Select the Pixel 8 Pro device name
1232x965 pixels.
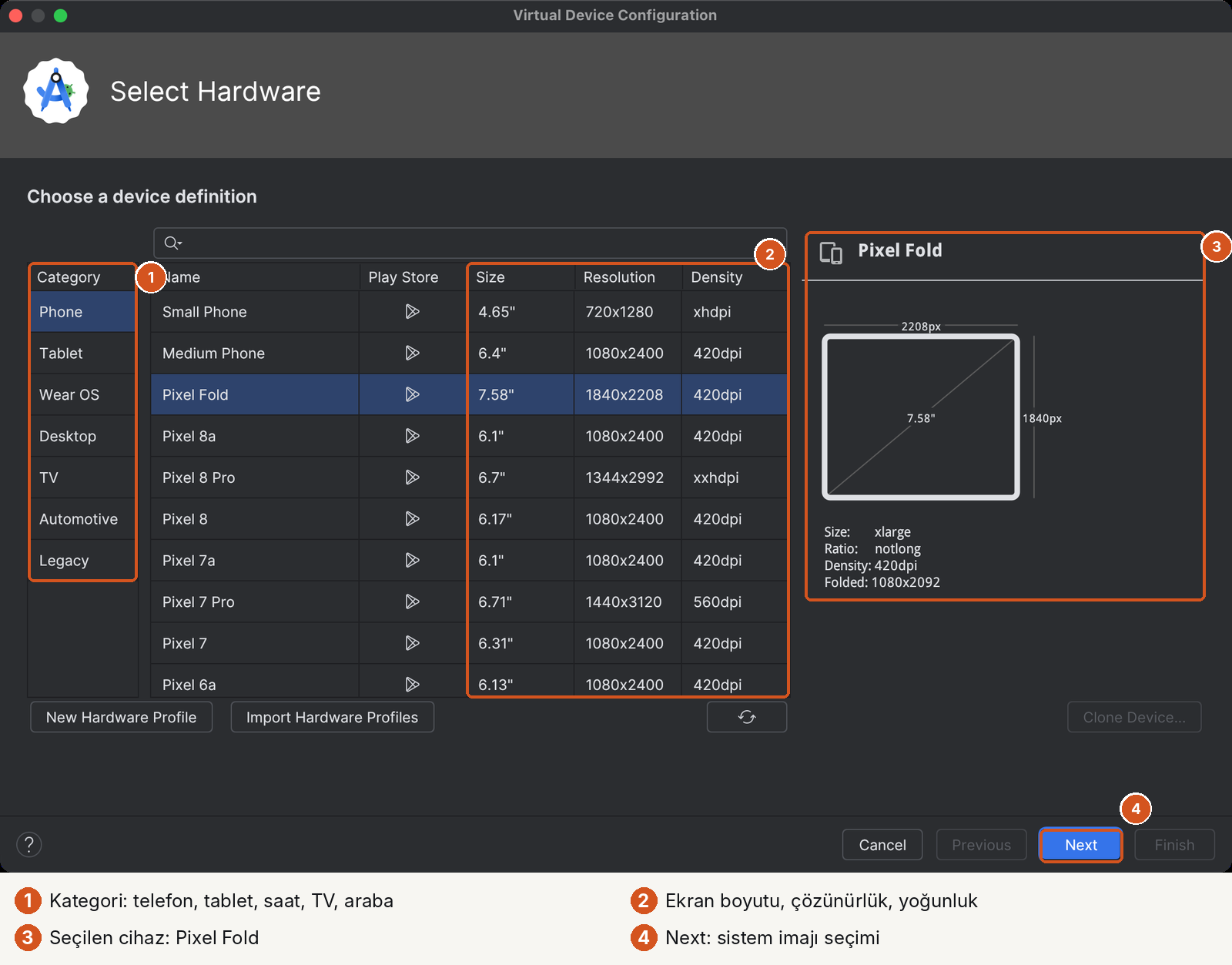pos(199,477)
